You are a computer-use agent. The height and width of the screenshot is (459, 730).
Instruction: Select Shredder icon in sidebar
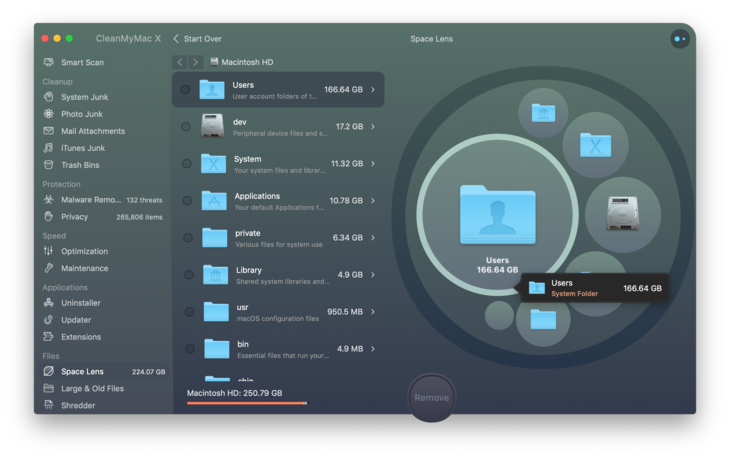point(48,405)
